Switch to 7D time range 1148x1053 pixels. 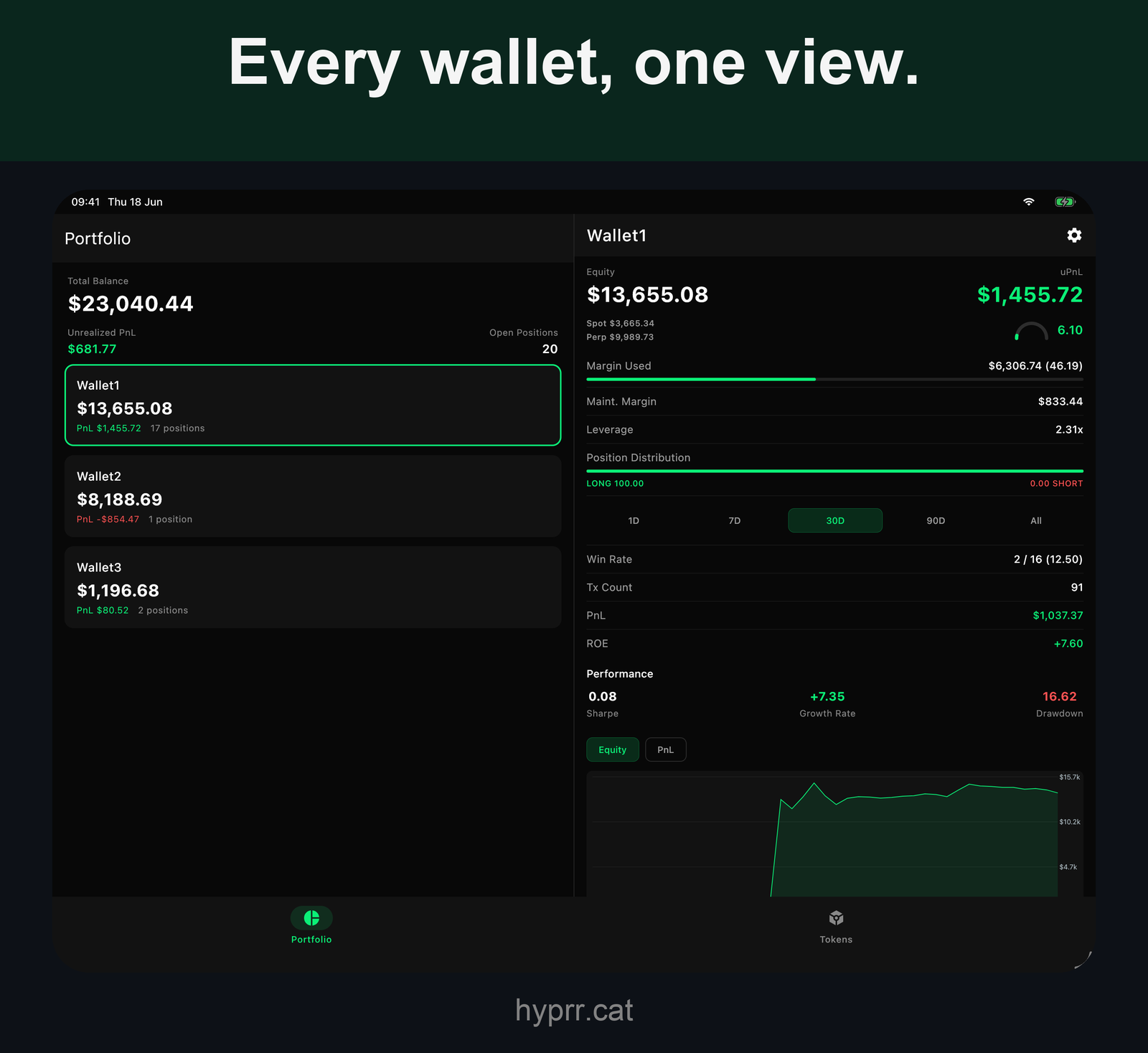735,520
